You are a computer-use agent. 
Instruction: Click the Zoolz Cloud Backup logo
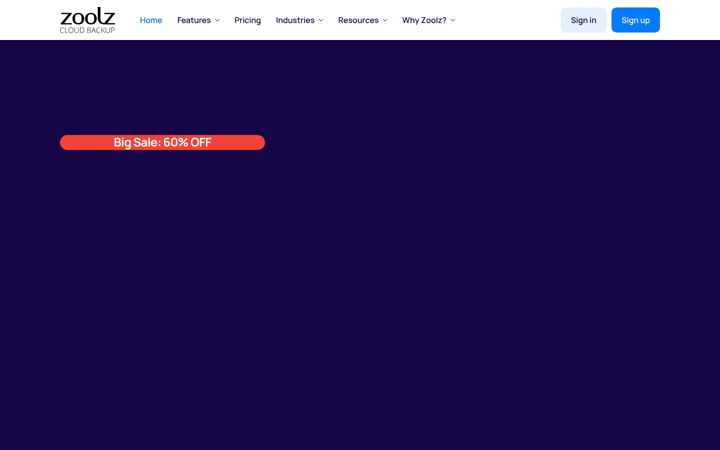(87, 20)
